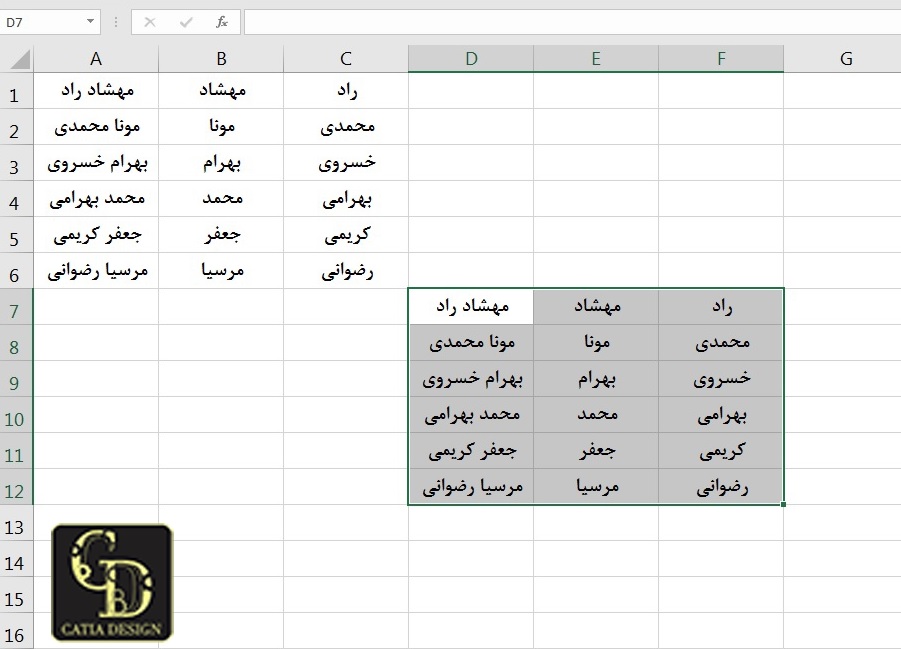Click cell A5 containing جعفر کریمی
This screenshot has height=649, width=901.
click(x=96, y=235)
